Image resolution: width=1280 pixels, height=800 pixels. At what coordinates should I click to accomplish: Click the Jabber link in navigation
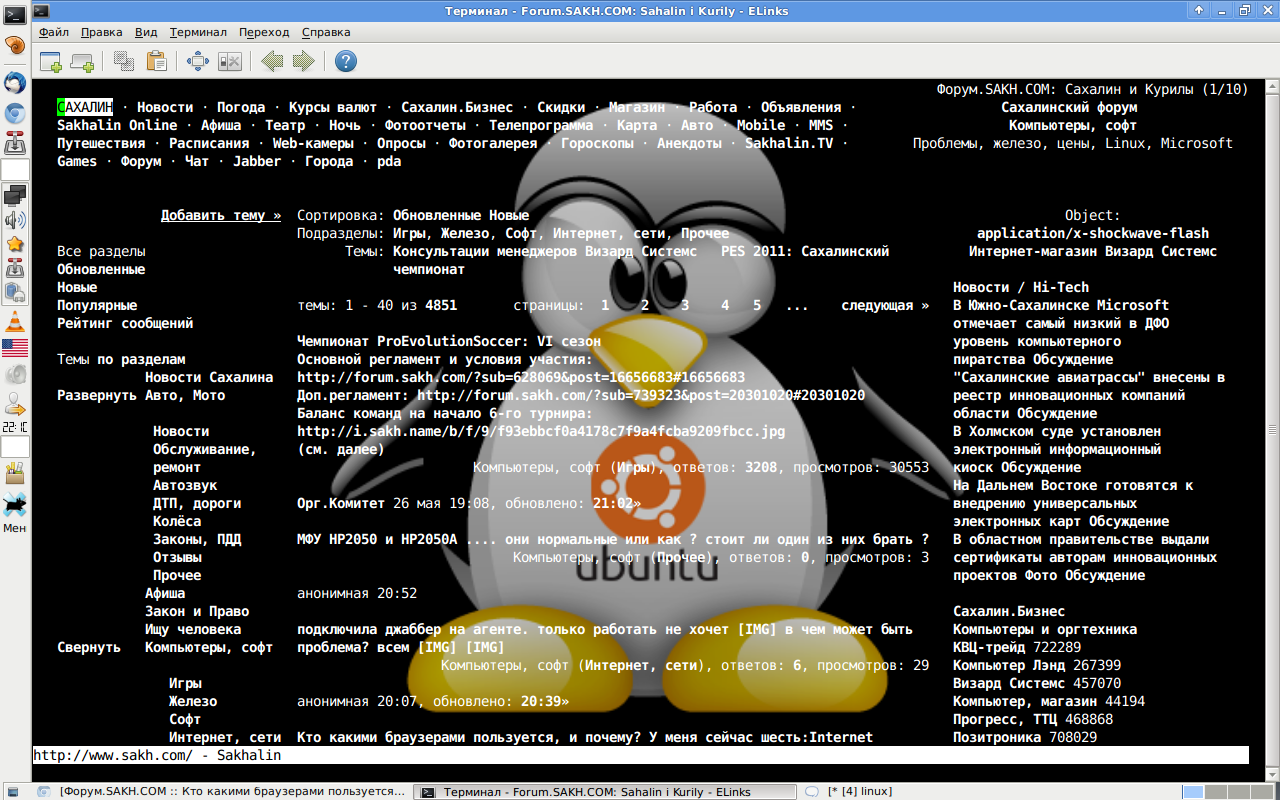pyautogui.click(x=257, y=161)
